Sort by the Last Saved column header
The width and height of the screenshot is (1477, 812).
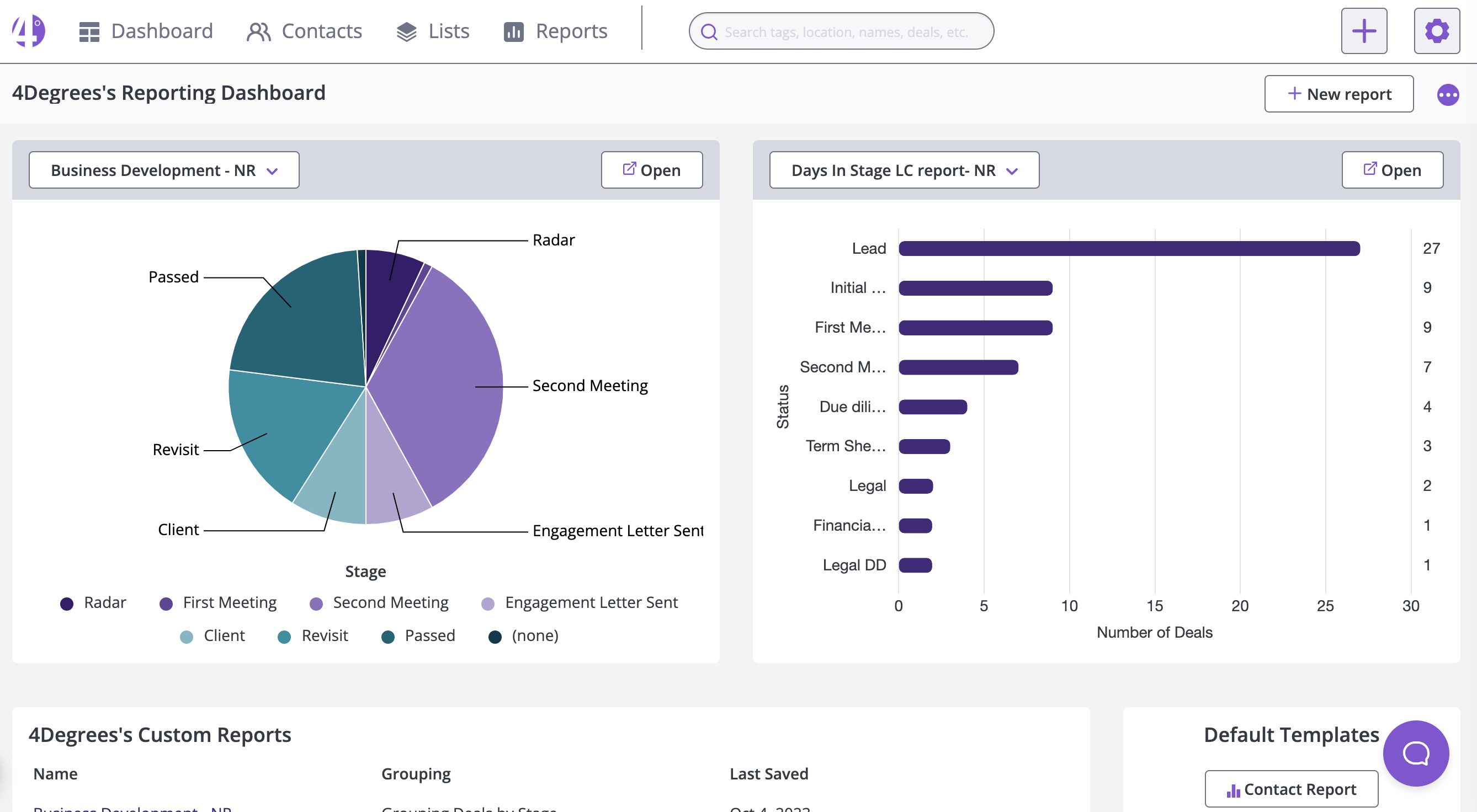[769, 773]
